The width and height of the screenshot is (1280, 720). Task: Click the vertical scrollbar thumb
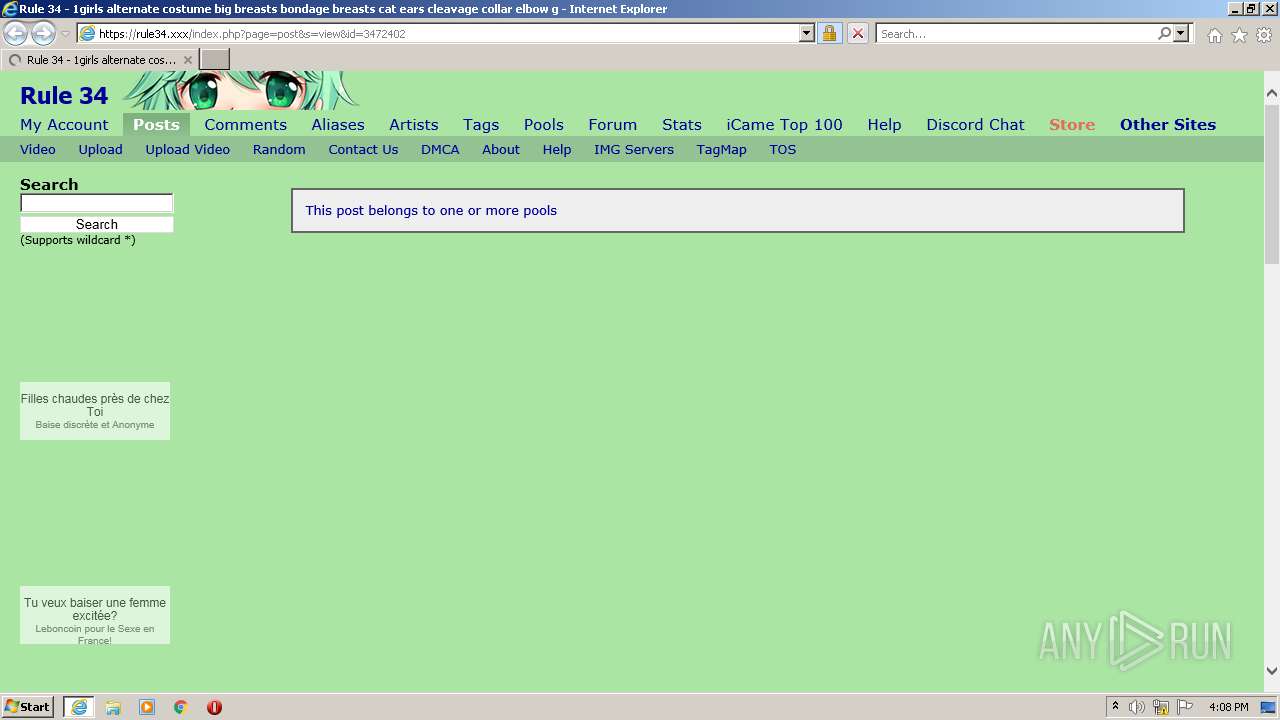tap(1272, 183)
